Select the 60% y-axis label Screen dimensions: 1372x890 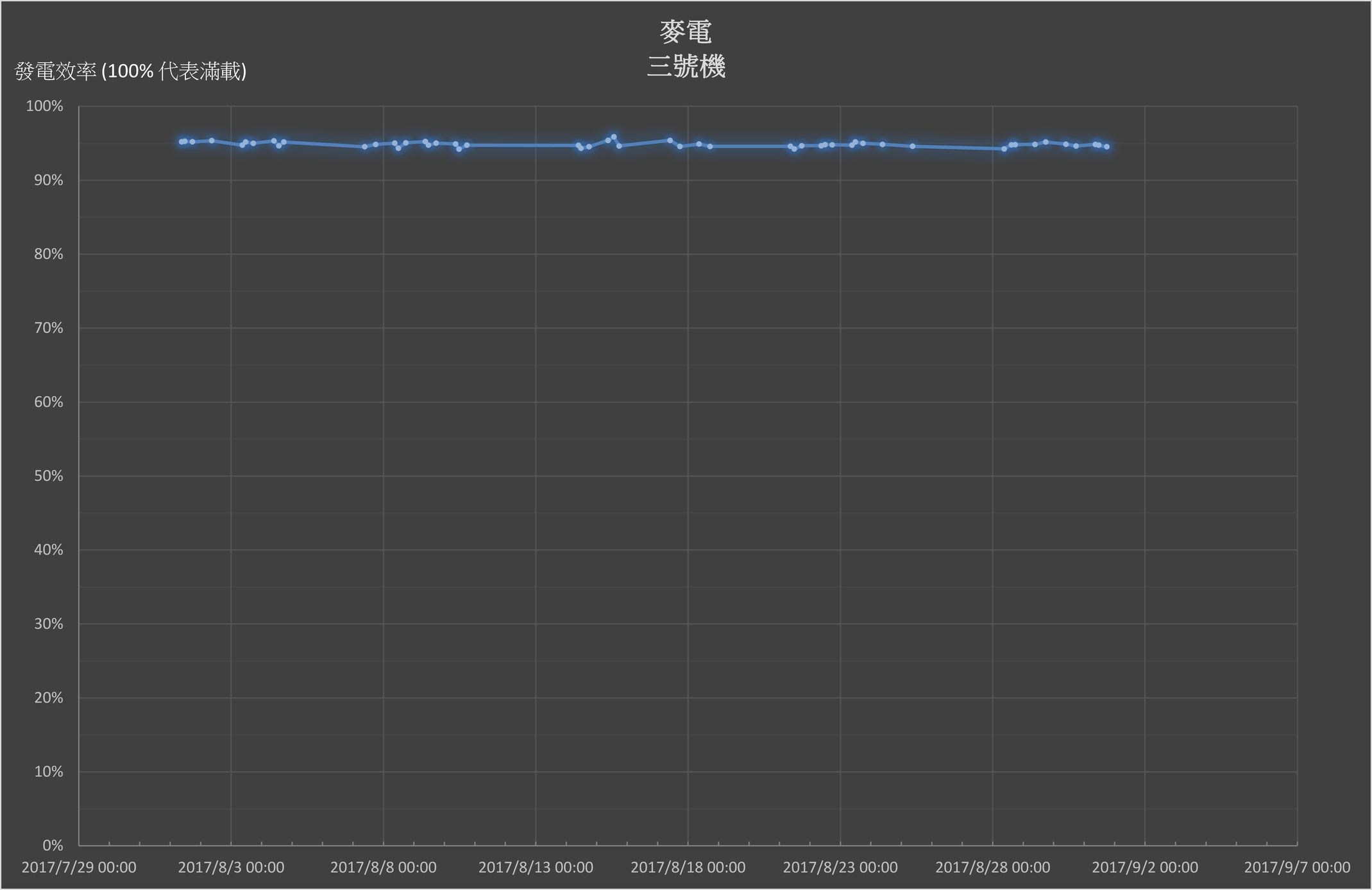pos(48,402)
